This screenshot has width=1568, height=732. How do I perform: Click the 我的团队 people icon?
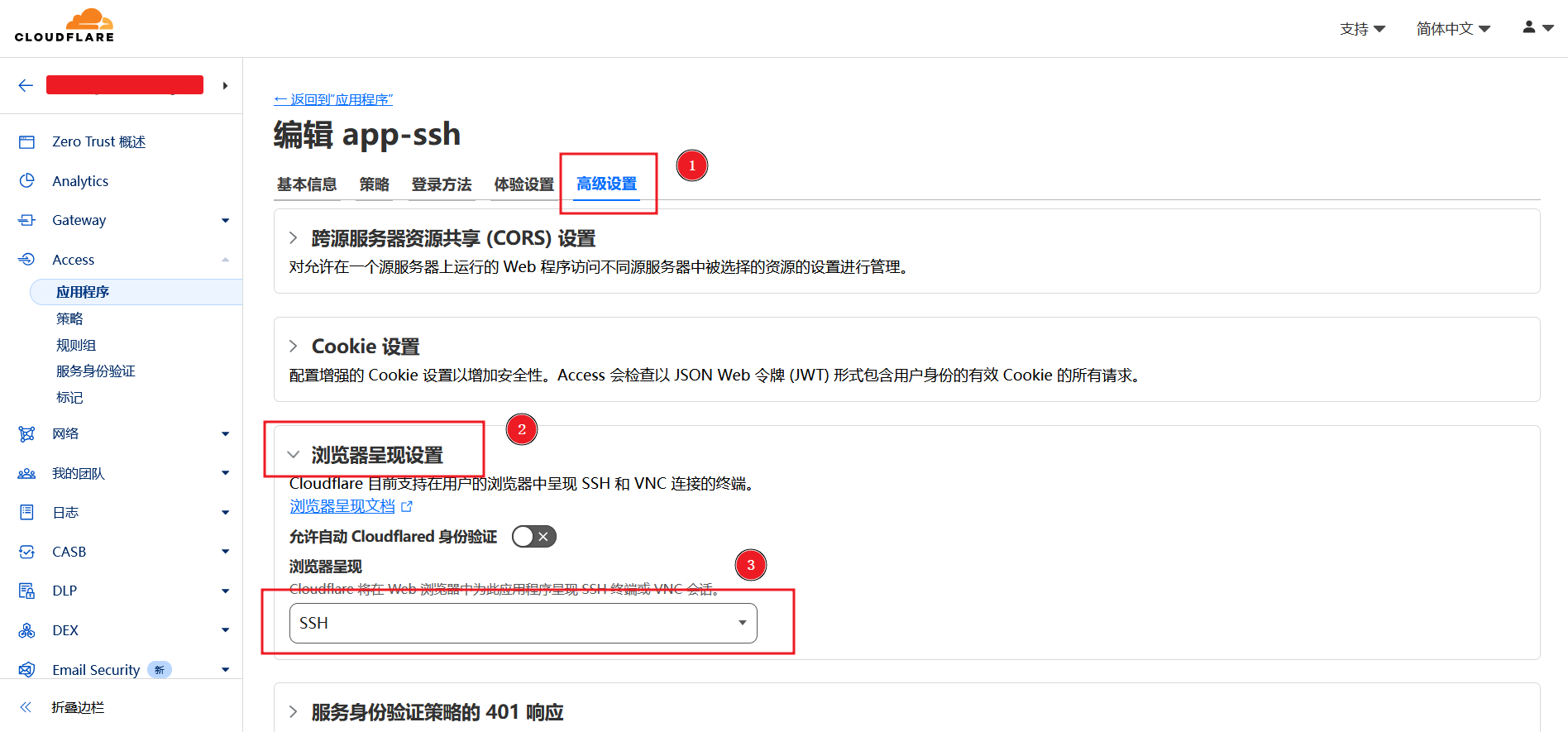[26, 473]
